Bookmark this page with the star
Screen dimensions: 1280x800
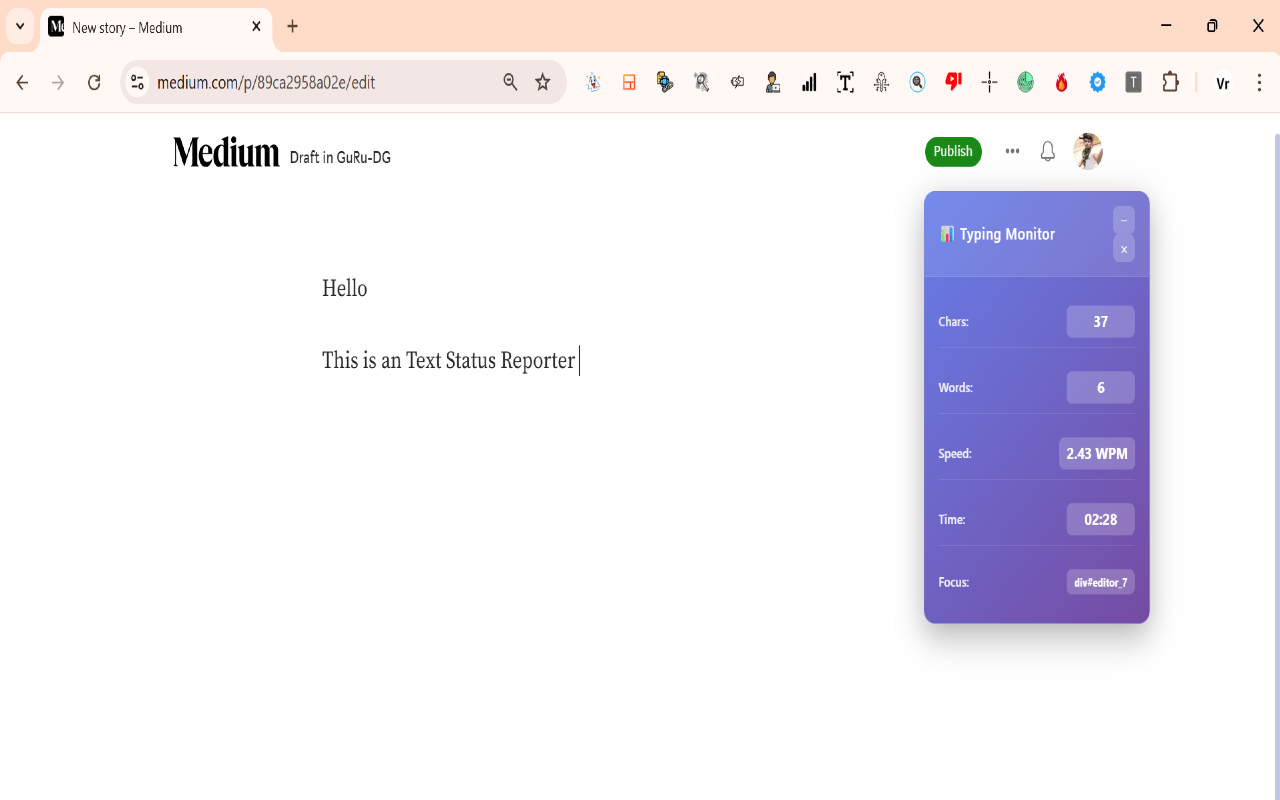click(x=543, y=83)
